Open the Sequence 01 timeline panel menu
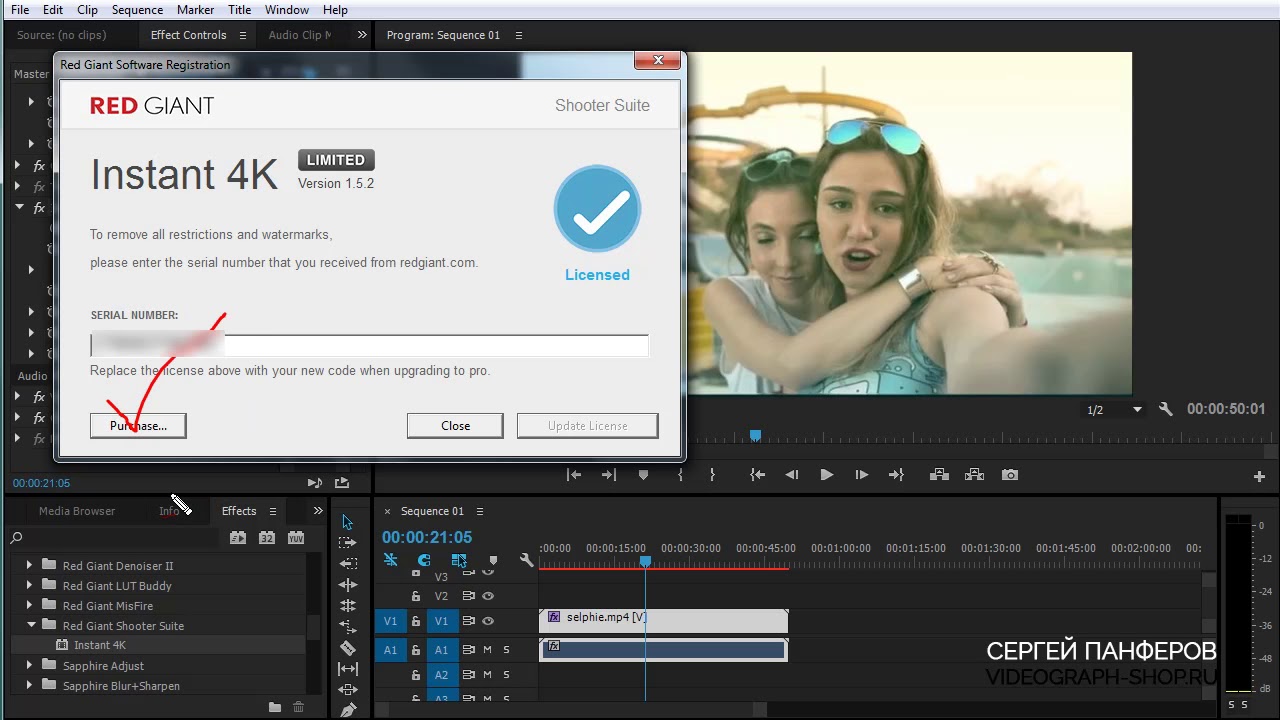1280x720 pixels. pos(480,511)
